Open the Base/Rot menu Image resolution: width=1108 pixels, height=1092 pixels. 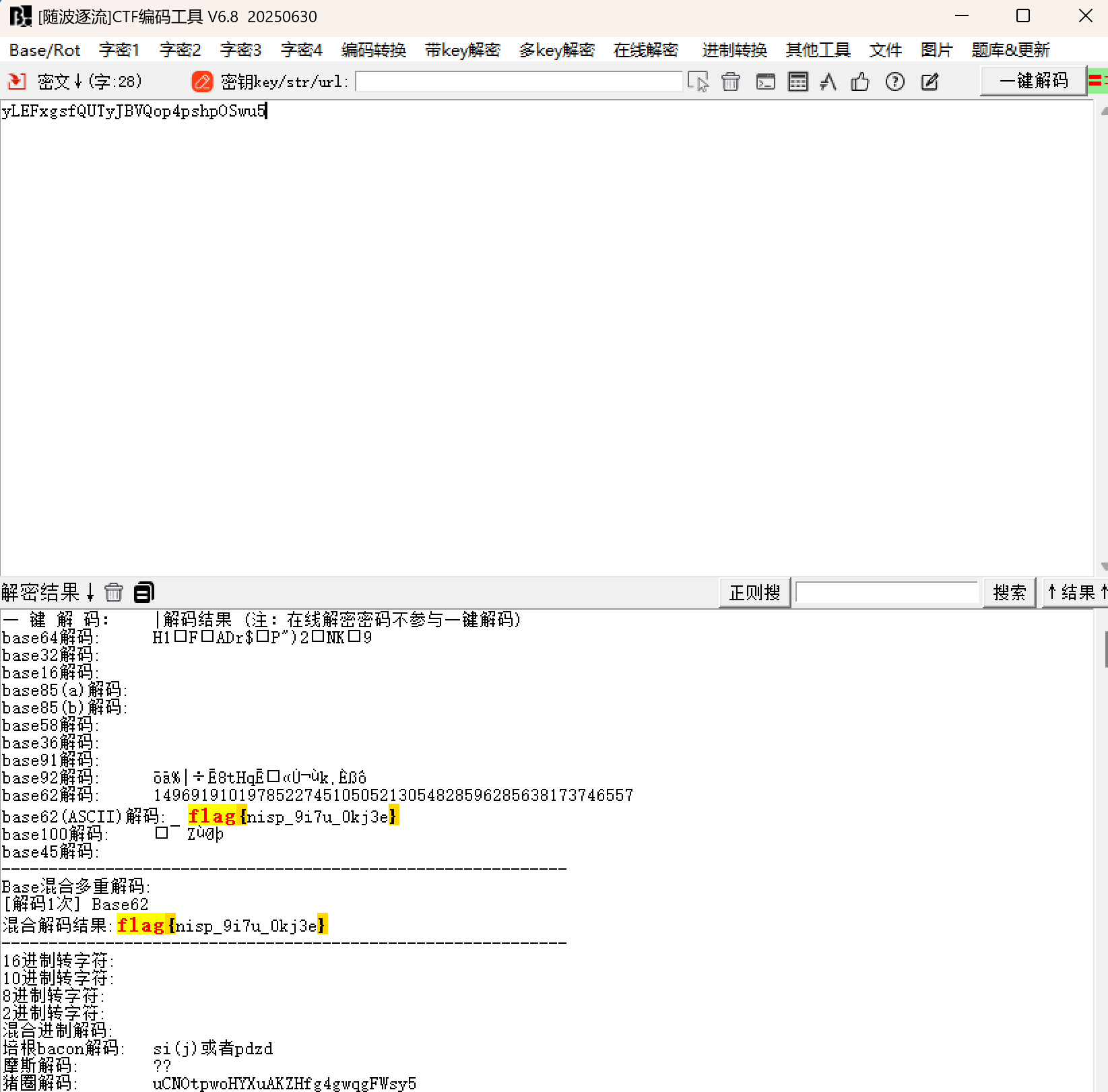(x=45, y=51)
